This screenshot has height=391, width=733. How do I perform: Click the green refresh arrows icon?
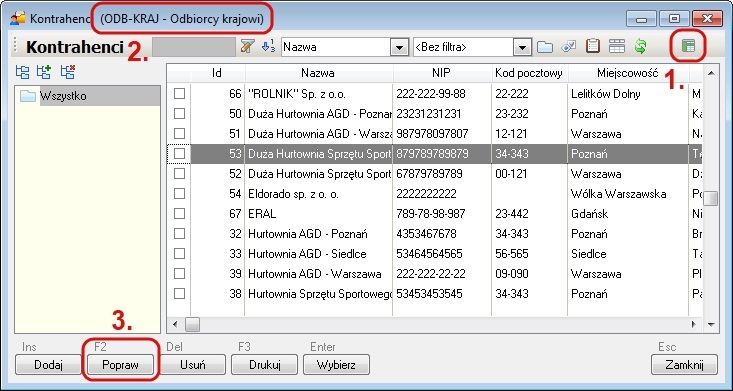(640, 46)
